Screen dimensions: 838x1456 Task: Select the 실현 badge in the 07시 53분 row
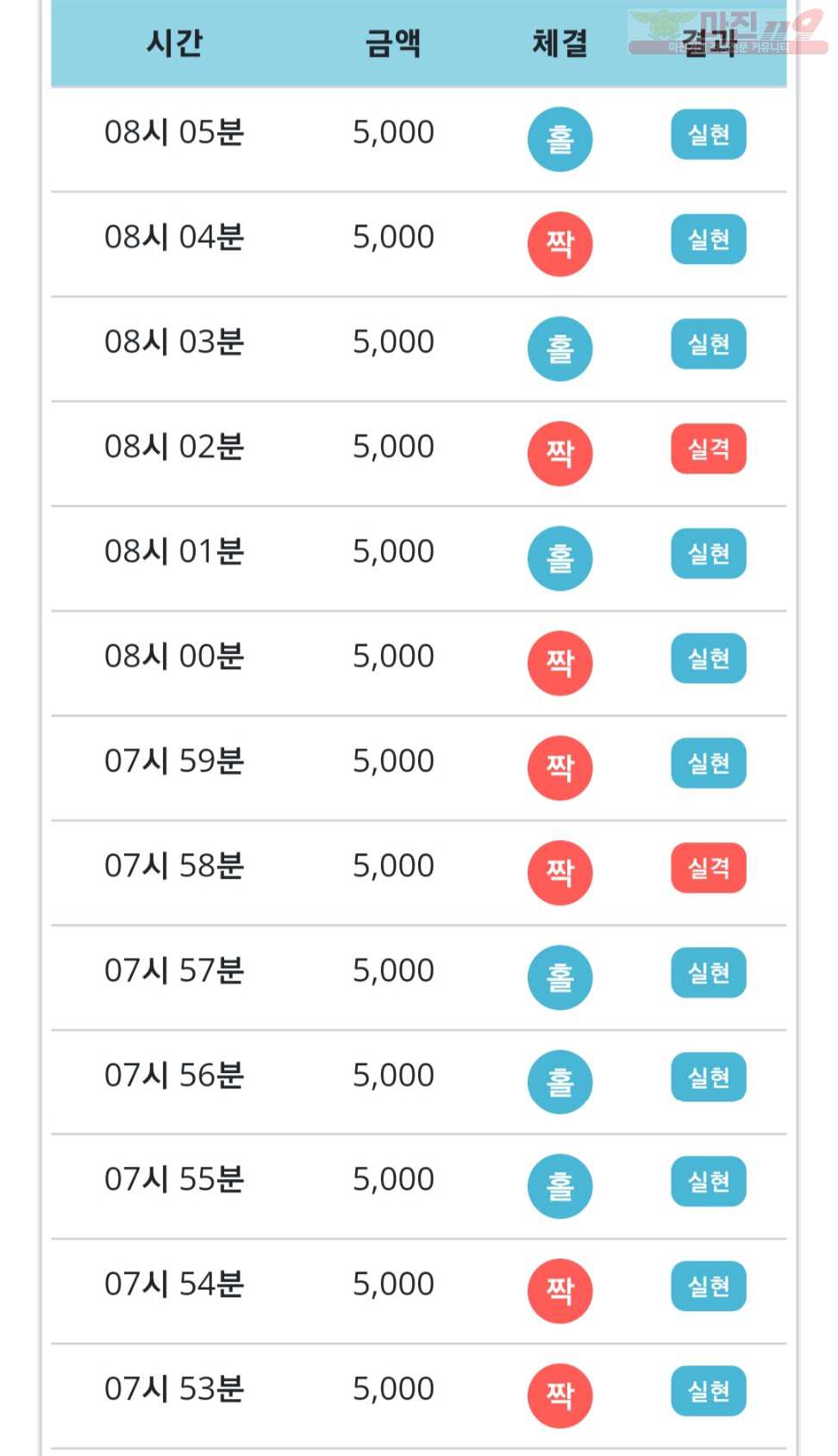click(x=709, y=1391)
